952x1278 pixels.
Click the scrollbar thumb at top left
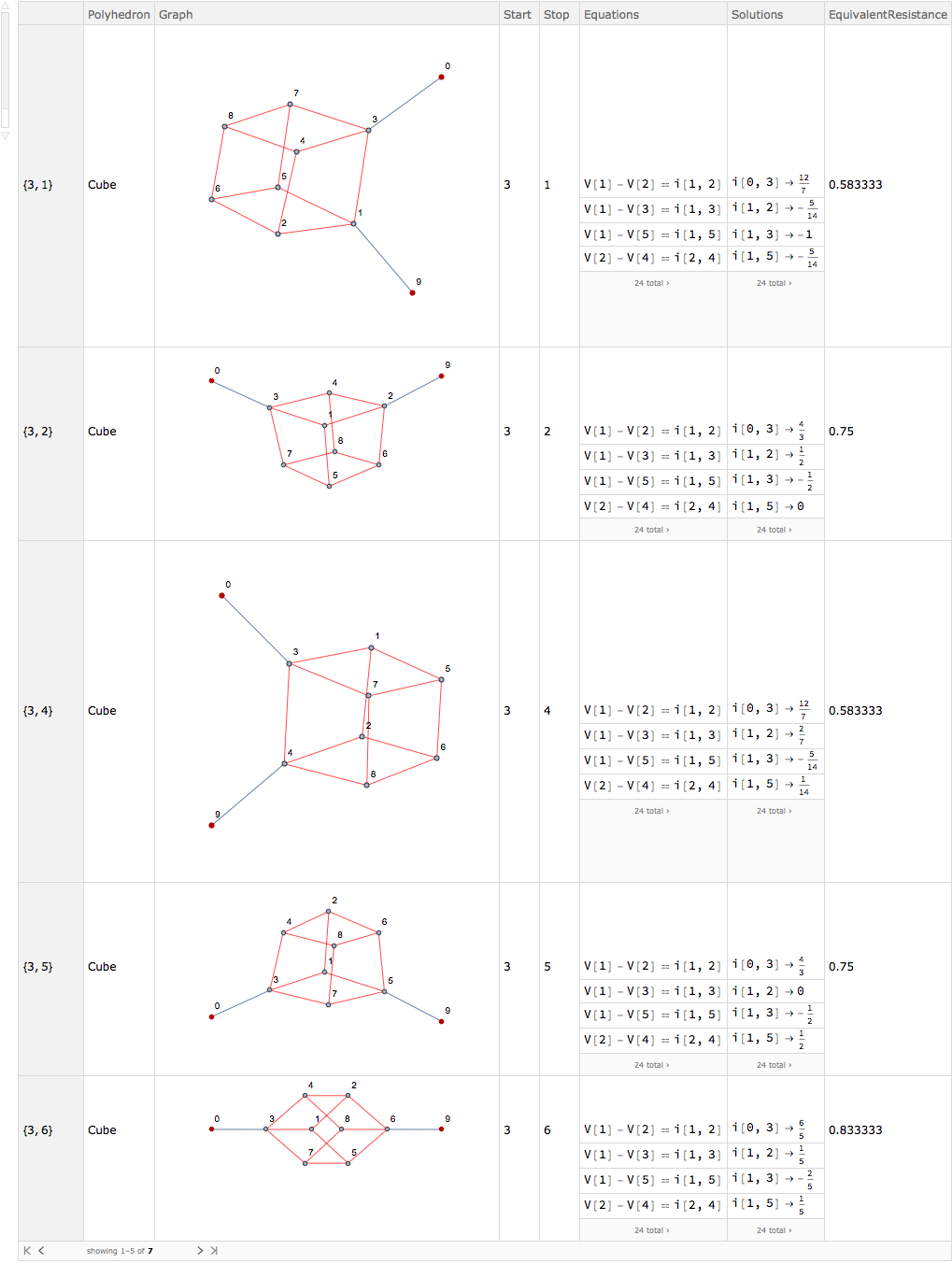tap(5, 60)
